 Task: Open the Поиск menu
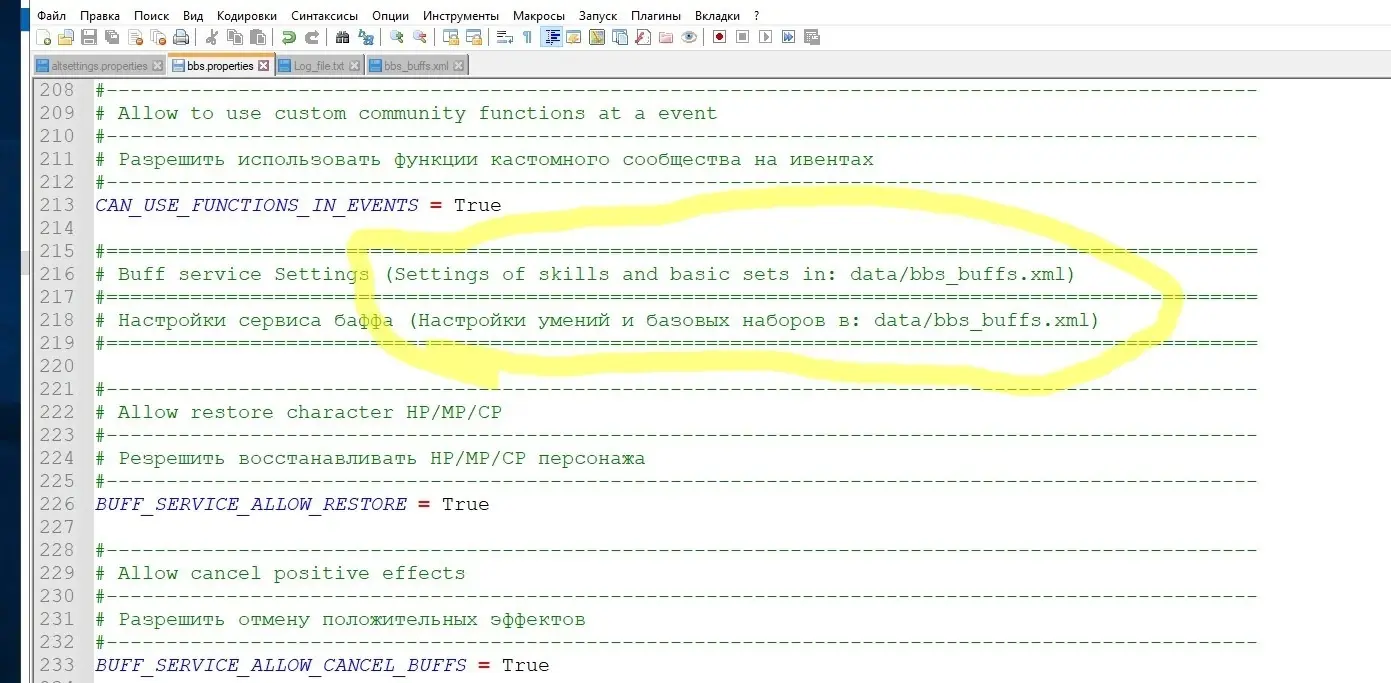coord(151,16)
